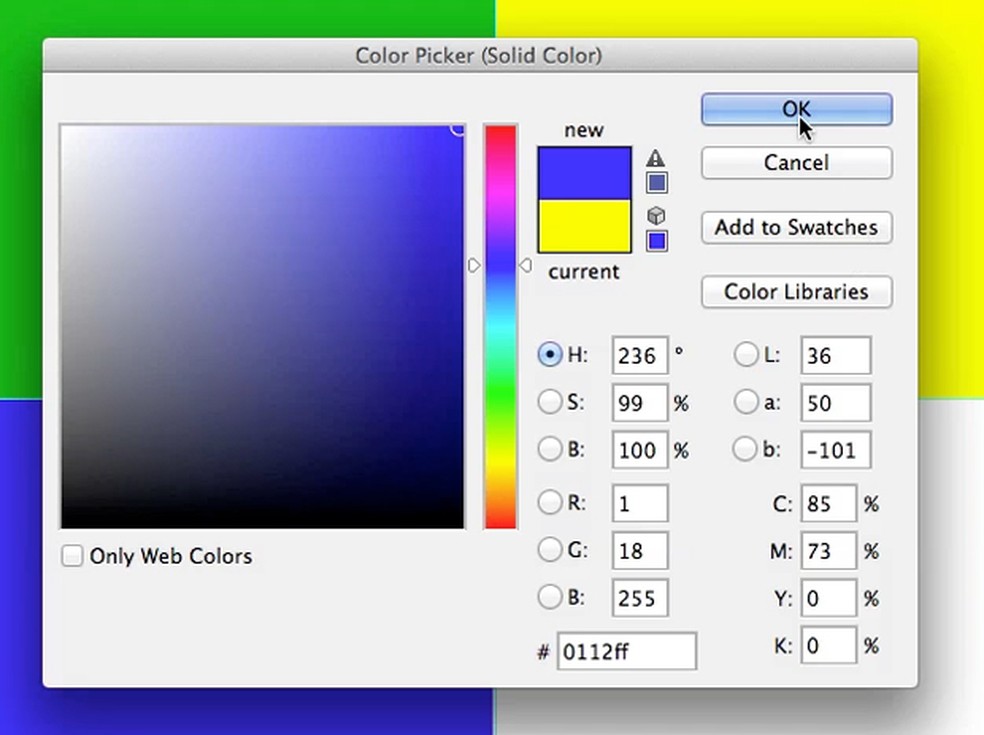
Task: Click the K black field showing 0
Action: (828, 645)
